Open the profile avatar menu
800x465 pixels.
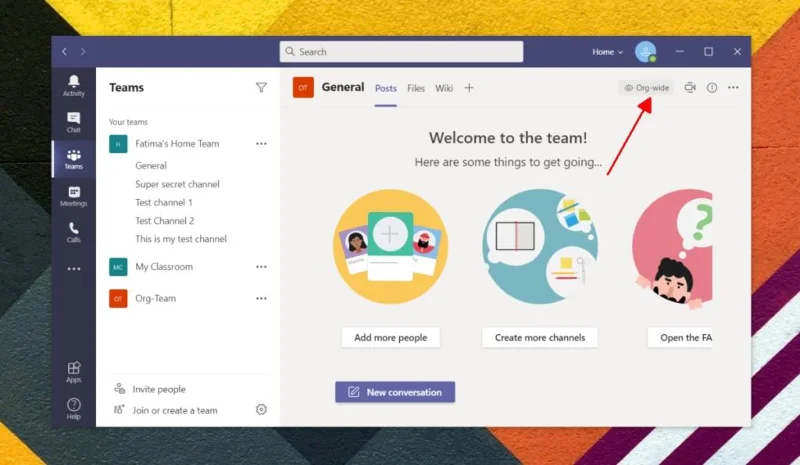(x=645, y=52)
